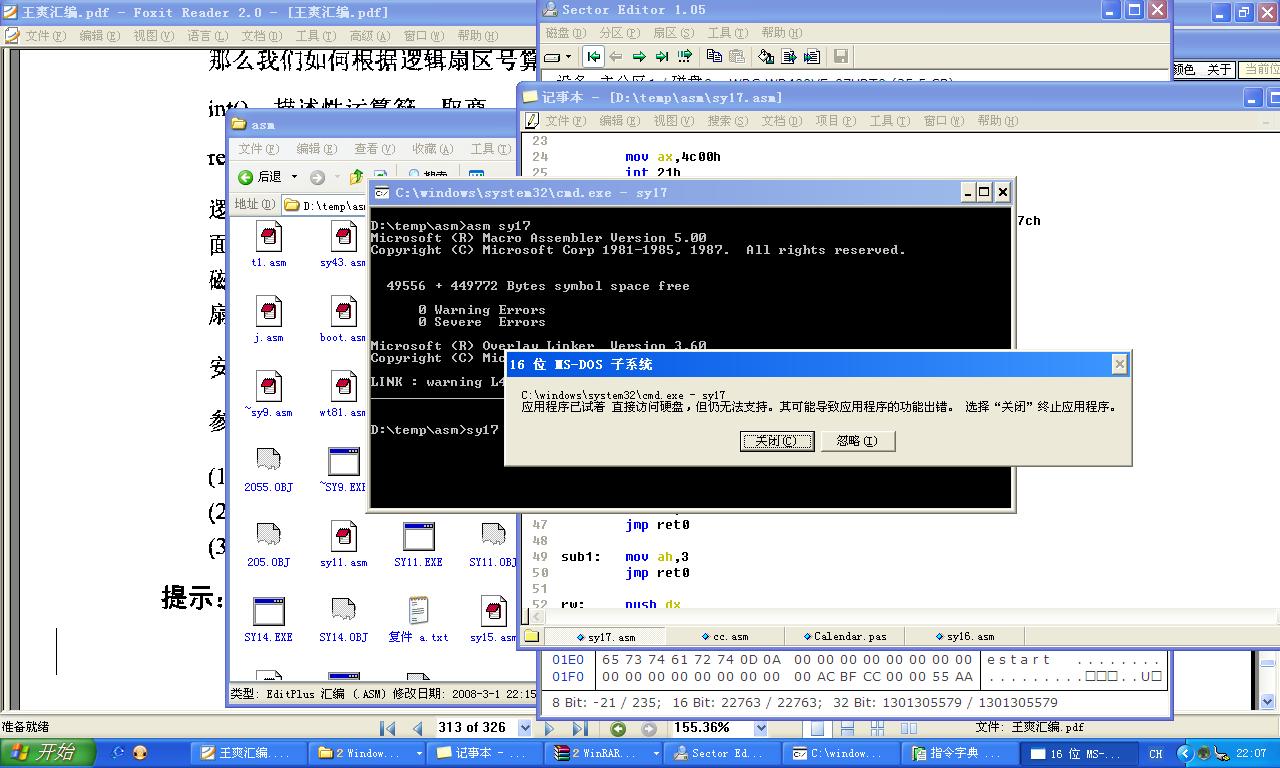This screenshot has width=1280, height=768.
Task: Switch to 王爽汇编 taskbar button
Action: 248,753
